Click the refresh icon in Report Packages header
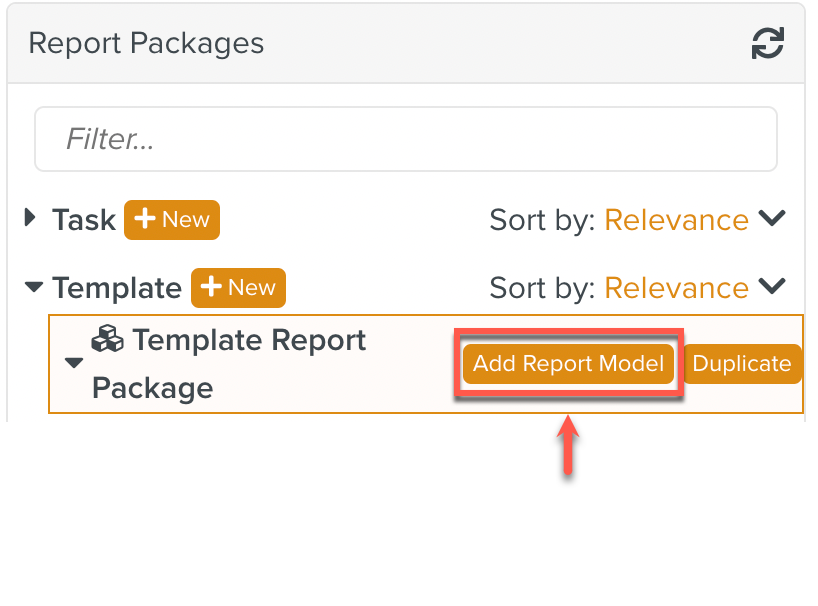This screenshot has width=818, height=606. point(767,44)
